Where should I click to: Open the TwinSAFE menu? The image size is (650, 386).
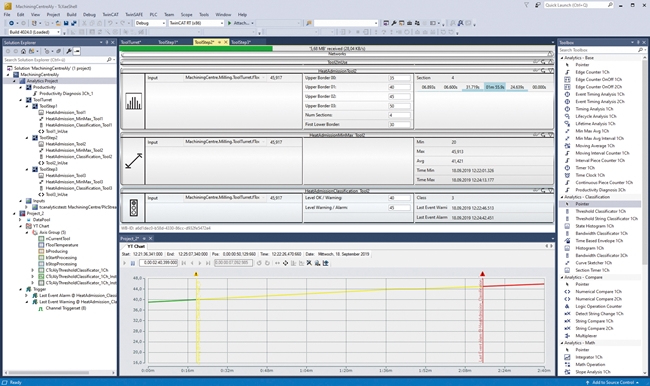pyautogui.click(x=133, y=15)
